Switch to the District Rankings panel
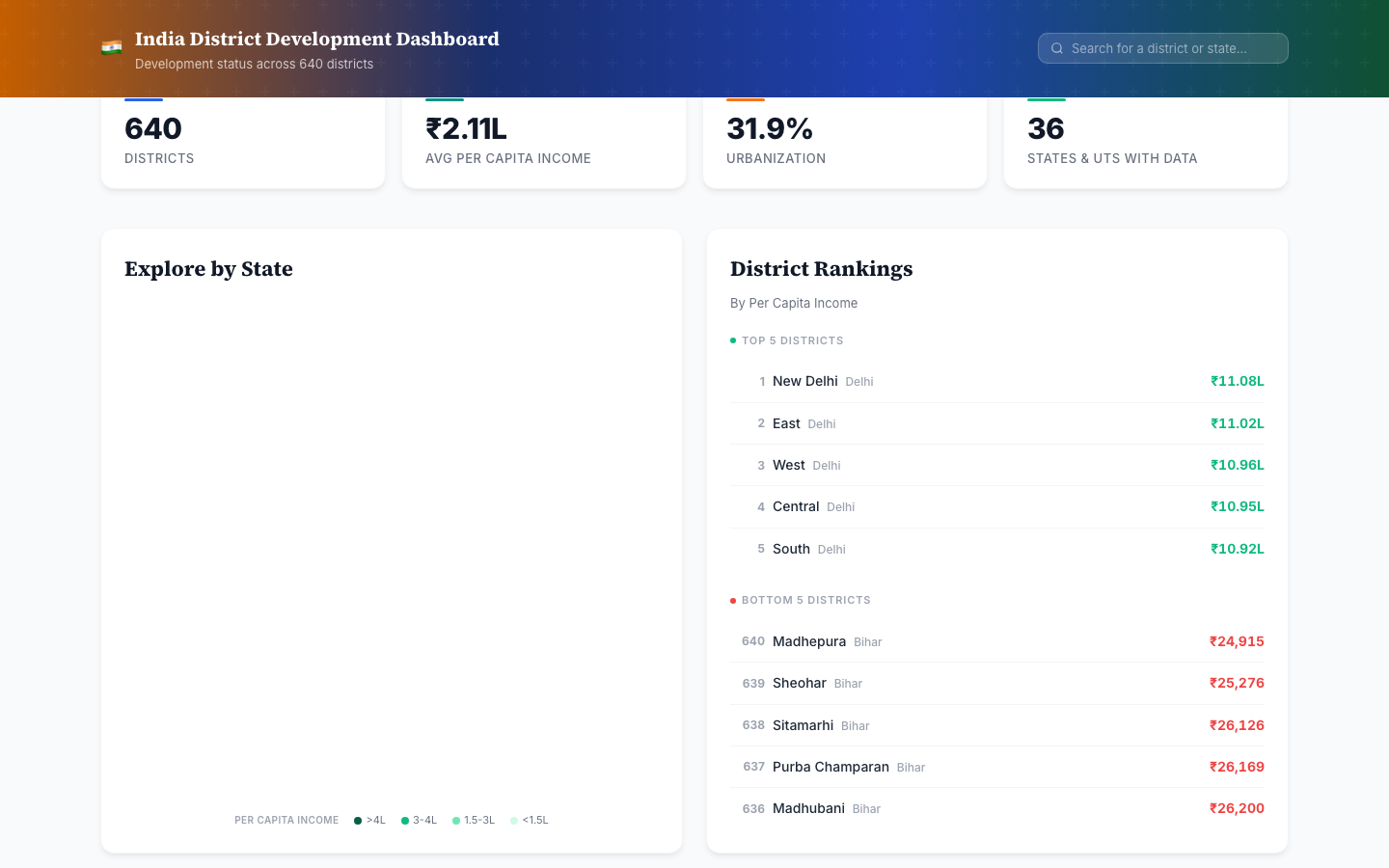The width and height of the screenshot is (1389, 868). point(821,269)
